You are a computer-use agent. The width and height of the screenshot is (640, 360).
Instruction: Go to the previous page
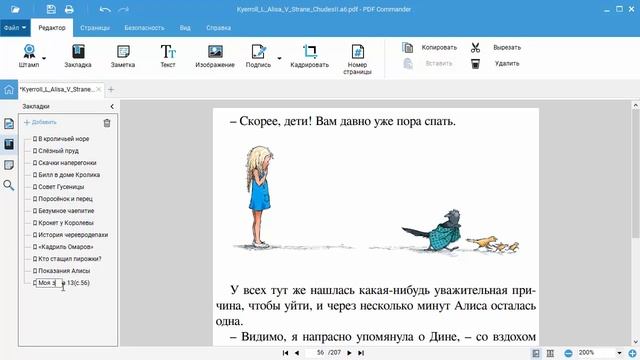tap(297, 353)
